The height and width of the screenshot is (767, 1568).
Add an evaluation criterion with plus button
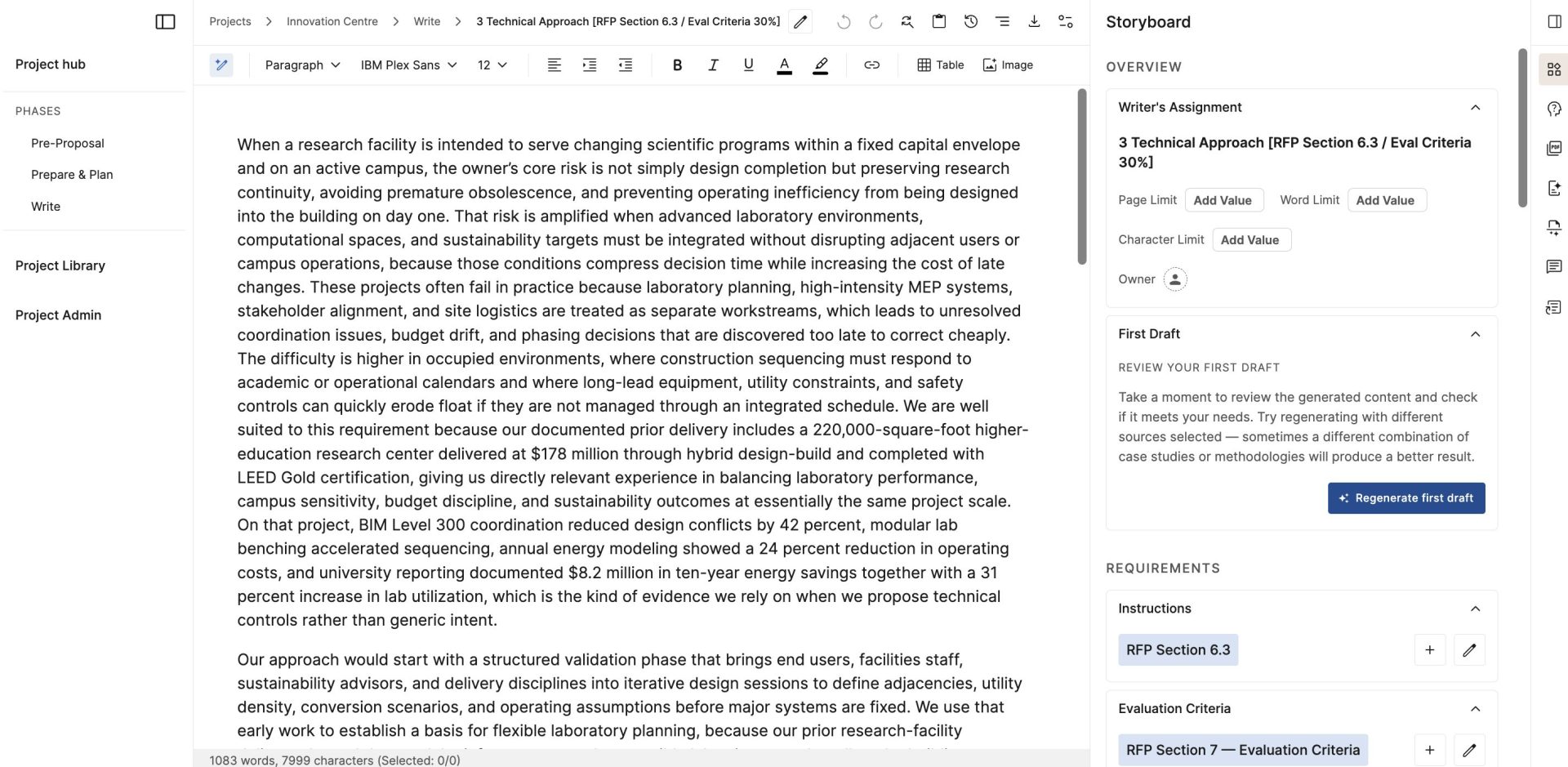coord(1430,751)
